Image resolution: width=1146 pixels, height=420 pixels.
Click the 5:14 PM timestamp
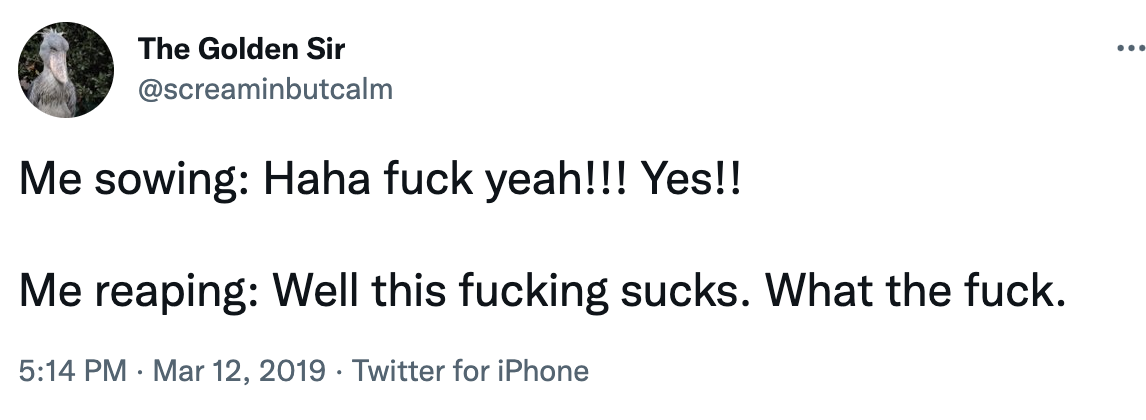(73, 372)
